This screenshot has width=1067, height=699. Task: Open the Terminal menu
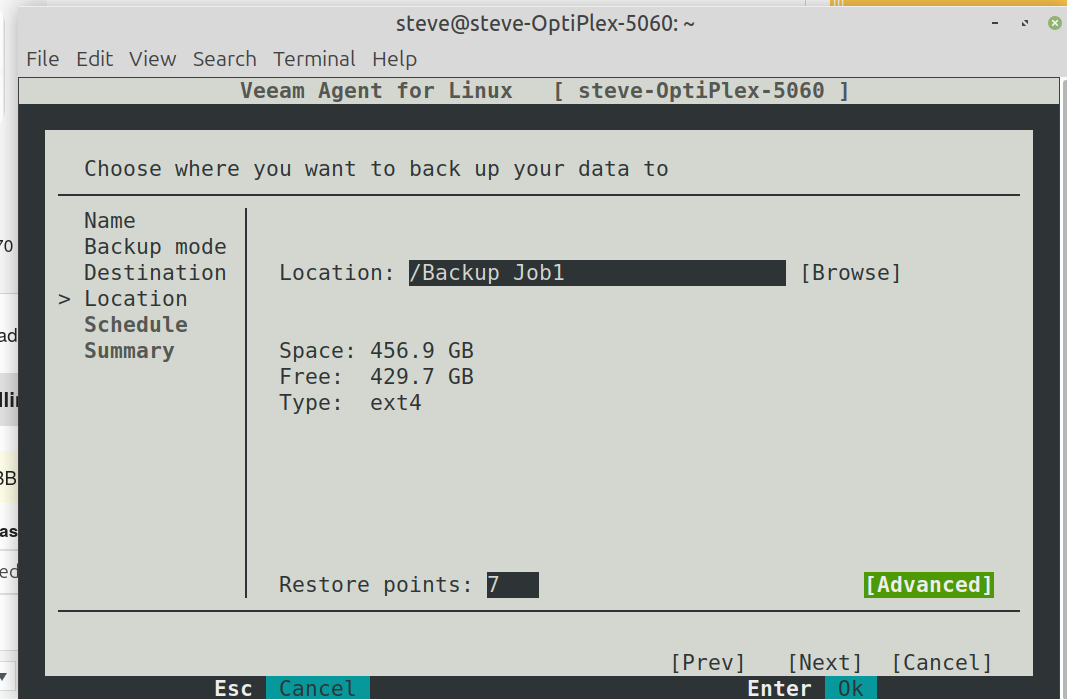(314, 59)
